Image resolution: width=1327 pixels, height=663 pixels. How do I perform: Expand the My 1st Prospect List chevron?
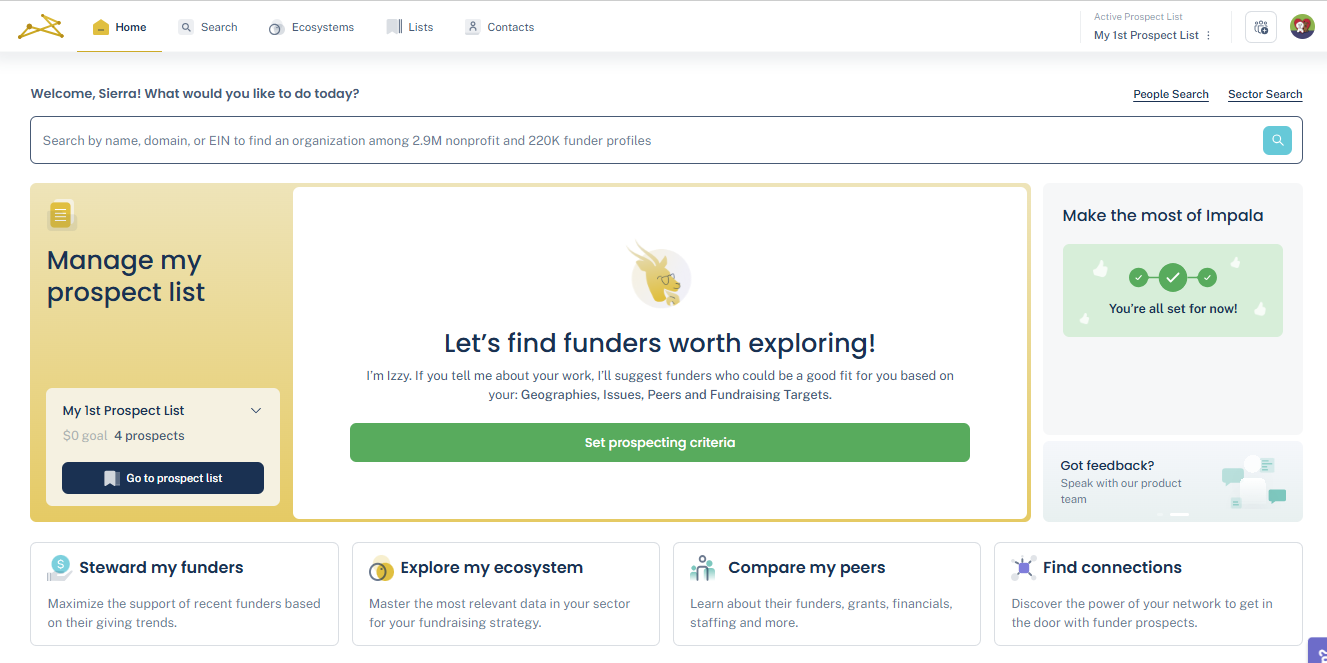[256, 411]
